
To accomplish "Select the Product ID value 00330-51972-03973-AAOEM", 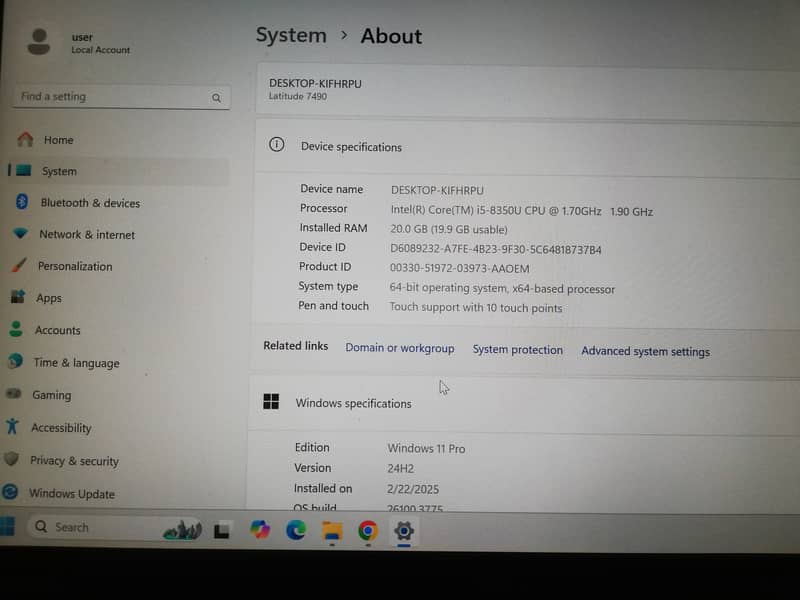I will coord(459,268).
